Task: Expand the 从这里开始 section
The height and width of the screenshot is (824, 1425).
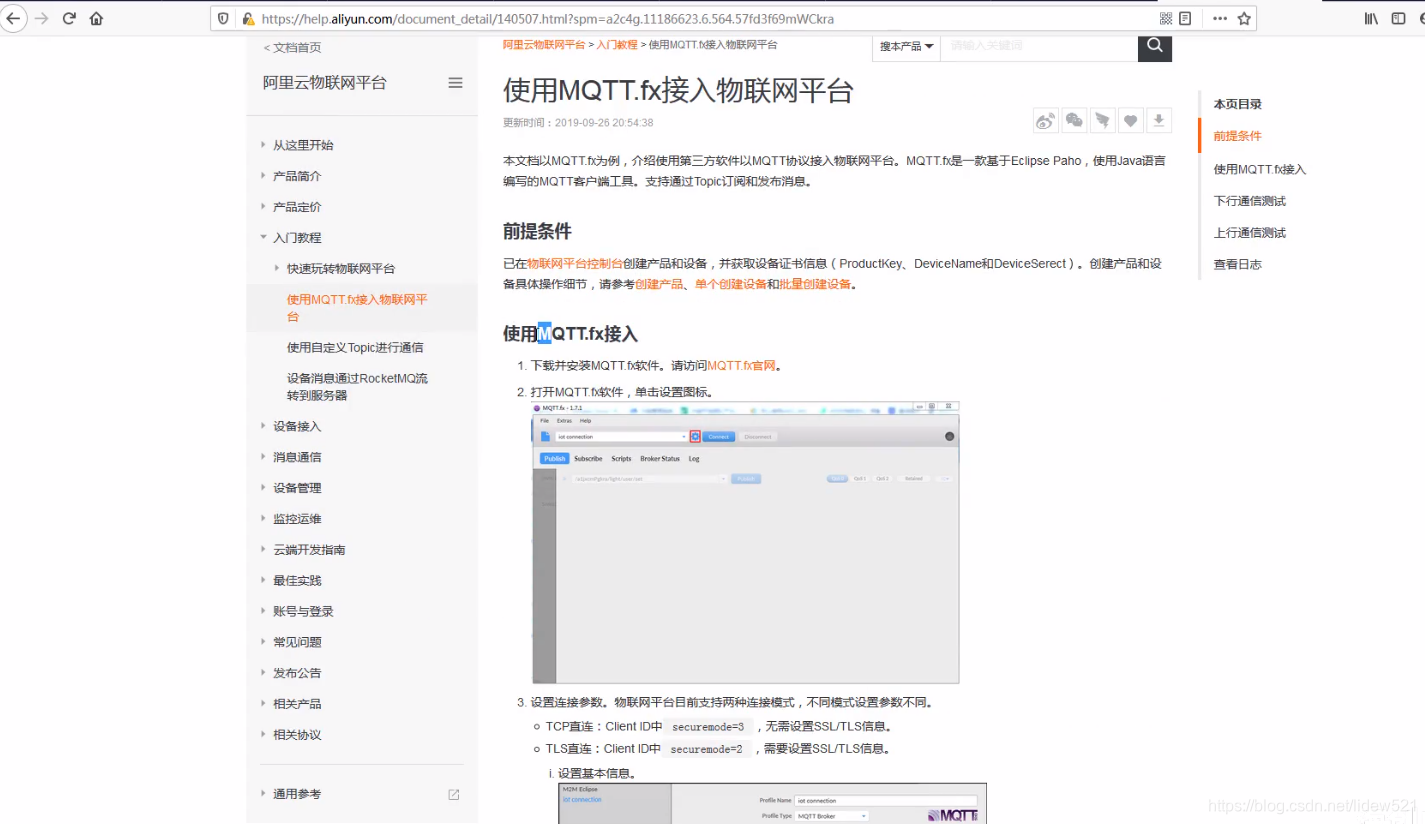Action: (303, 145)
